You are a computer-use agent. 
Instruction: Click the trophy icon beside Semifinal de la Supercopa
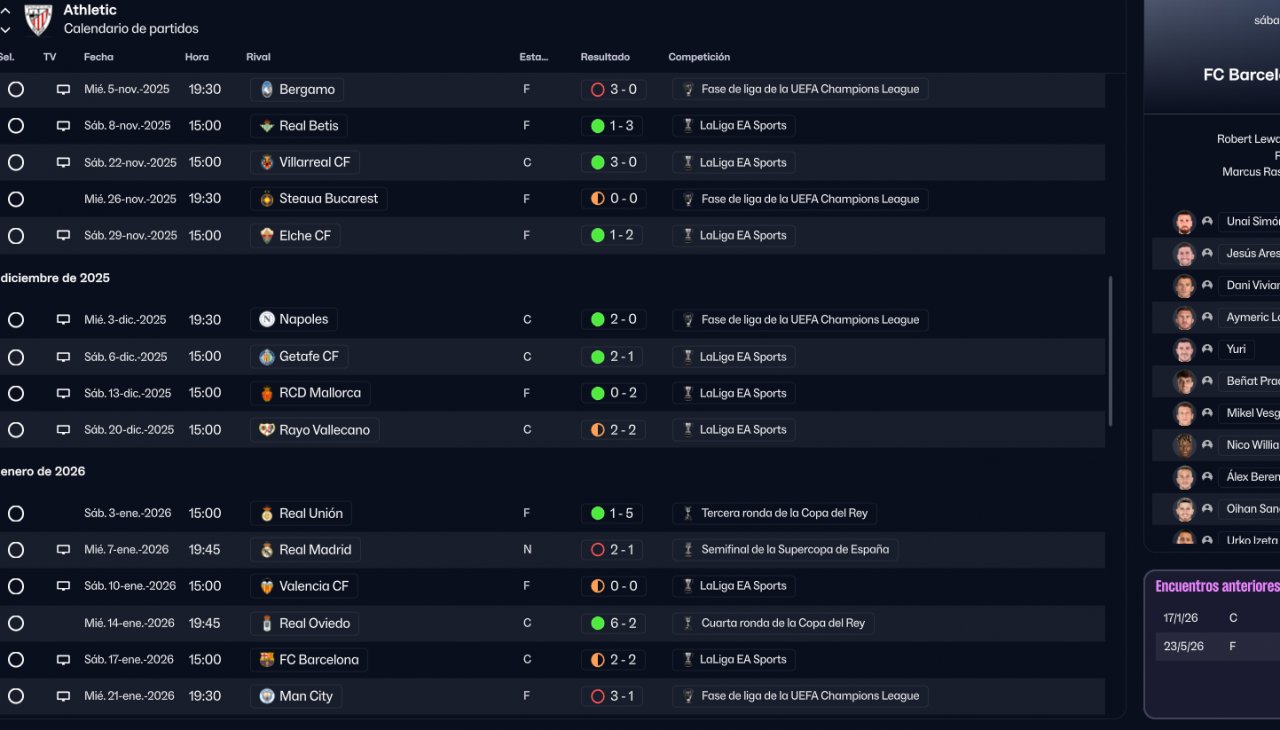(x=688, y=550)
